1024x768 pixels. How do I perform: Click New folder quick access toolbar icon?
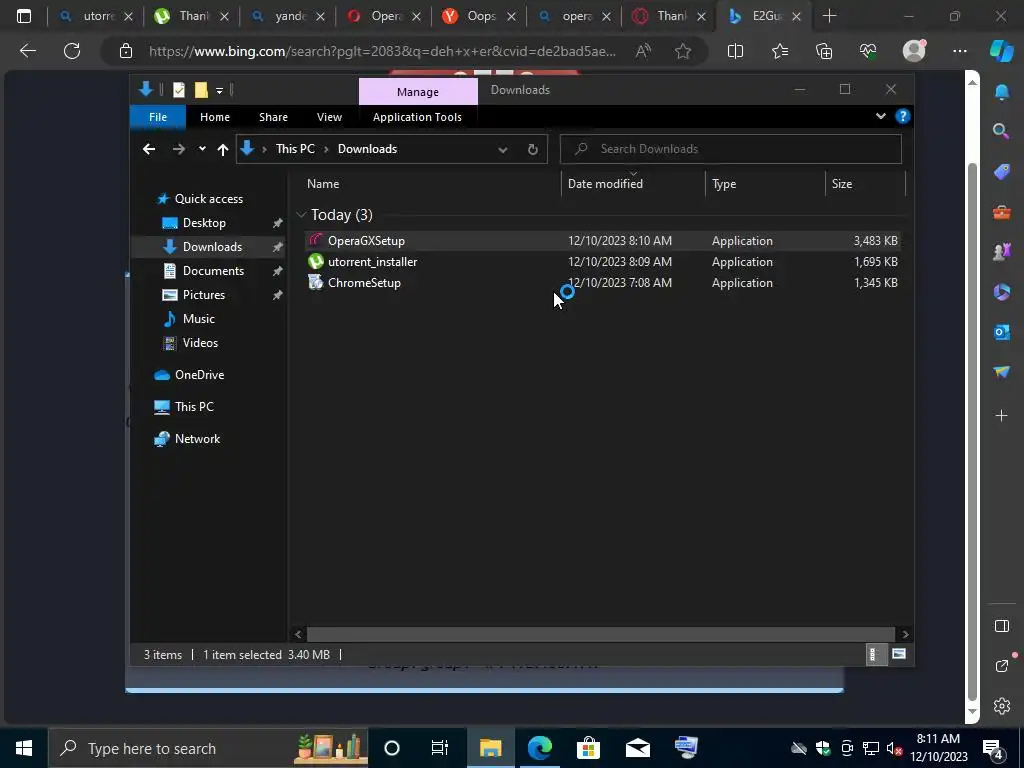201,90
